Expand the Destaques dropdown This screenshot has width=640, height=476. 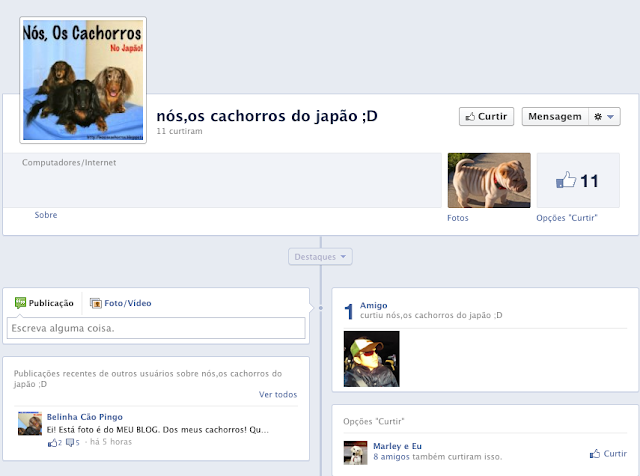(x=320, y=257)
